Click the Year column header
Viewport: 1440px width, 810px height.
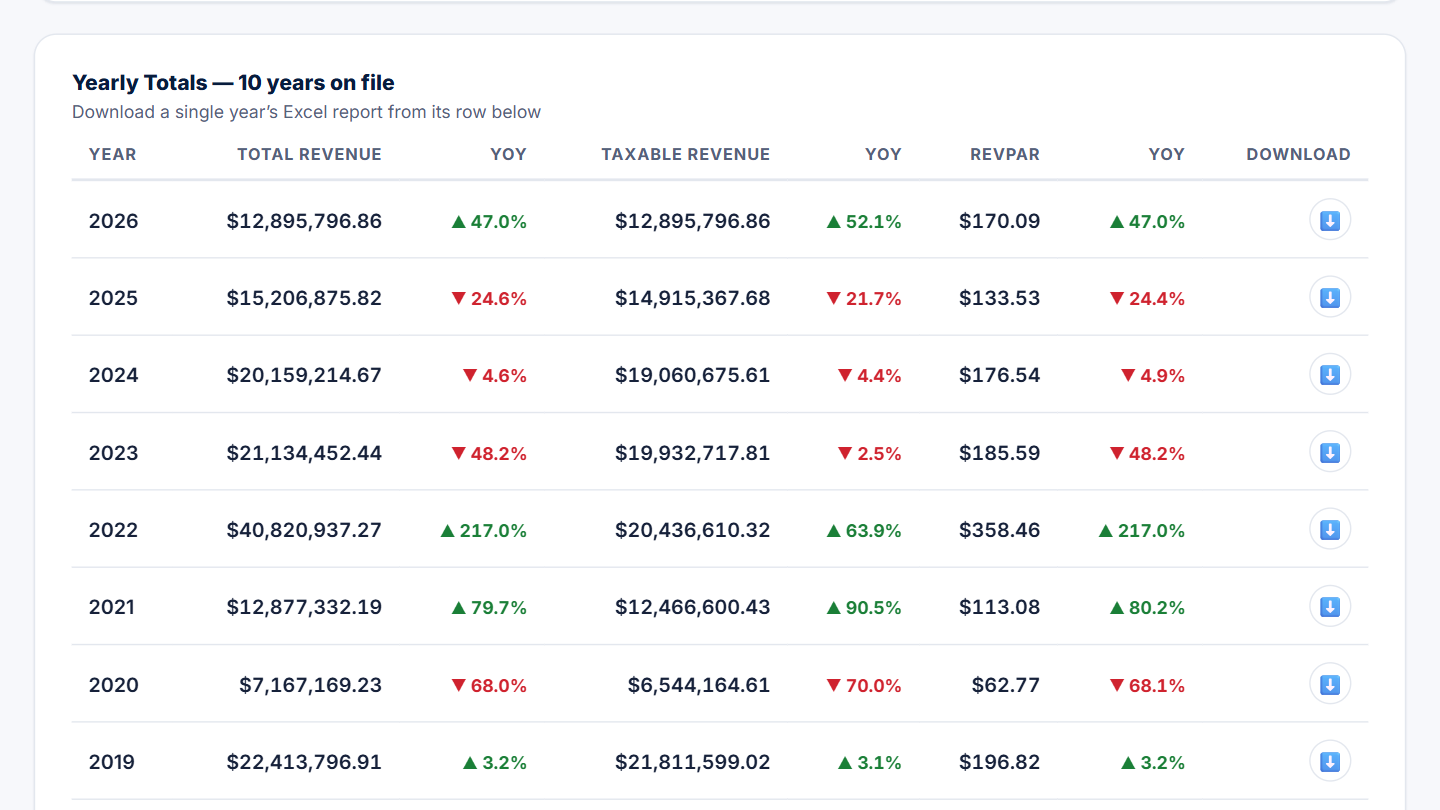[113, 154]
